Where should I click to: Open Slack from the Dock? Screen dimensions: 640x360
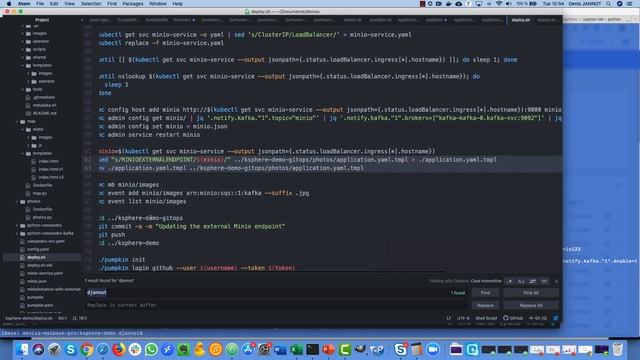pos(135,349)
